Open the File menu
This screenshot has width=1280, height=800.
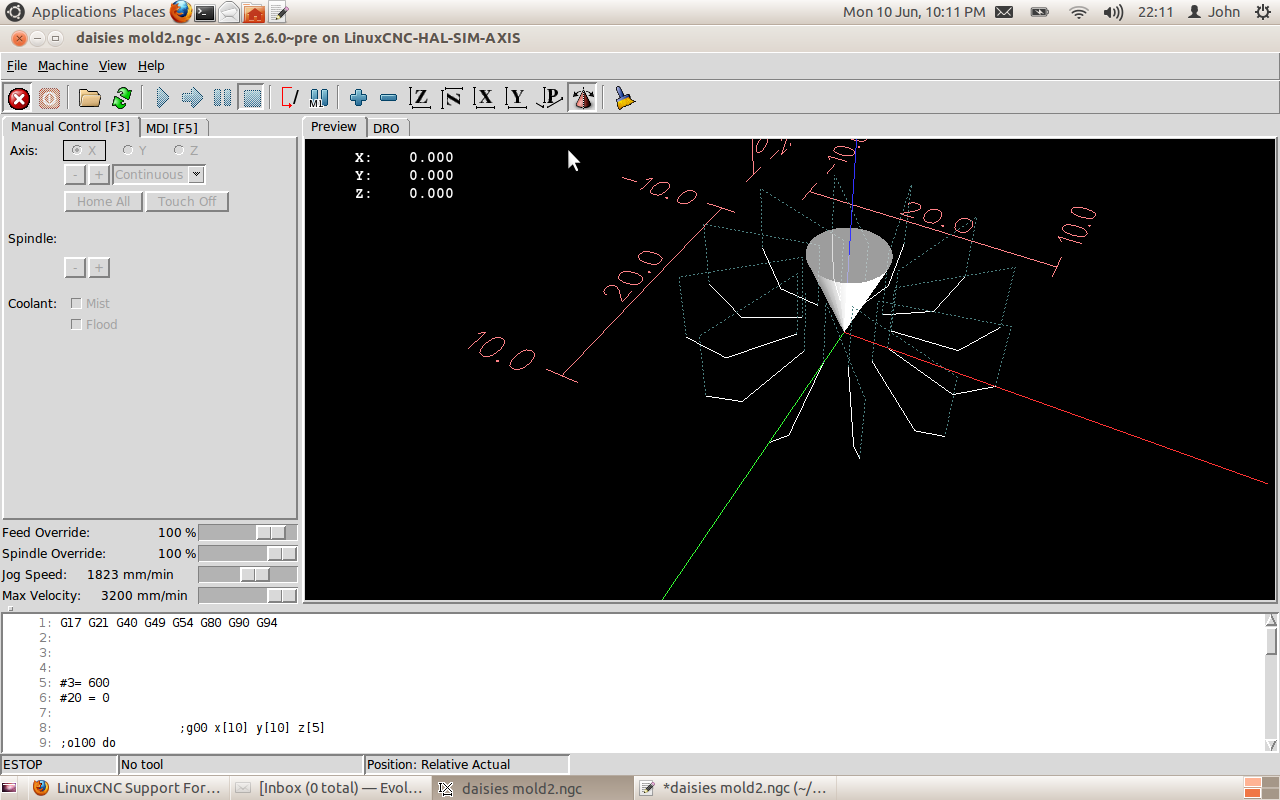click(x=17, y=65)
